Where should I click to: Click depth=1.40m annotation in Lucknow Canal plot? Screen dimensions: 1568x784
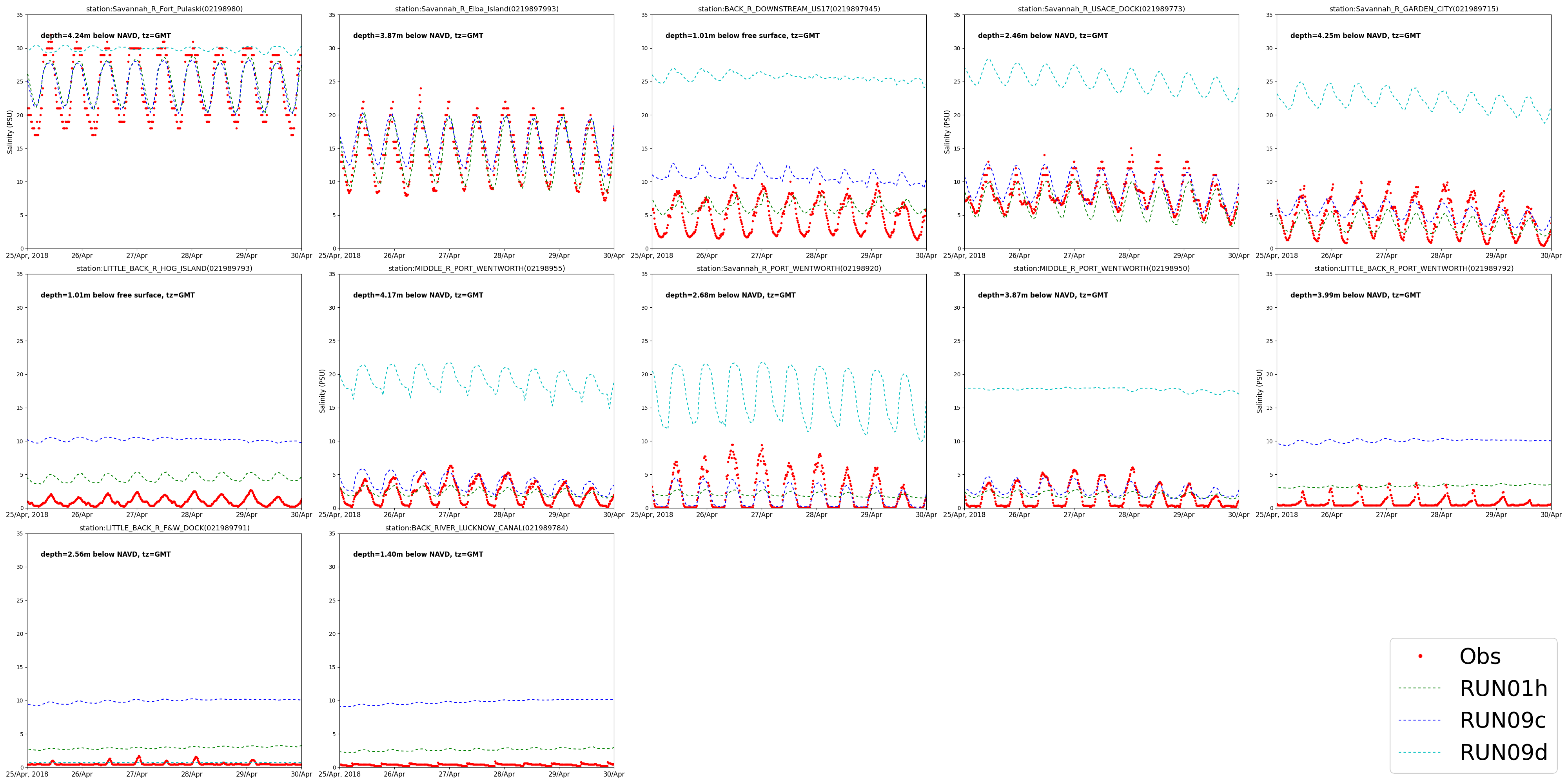[418, 555]
